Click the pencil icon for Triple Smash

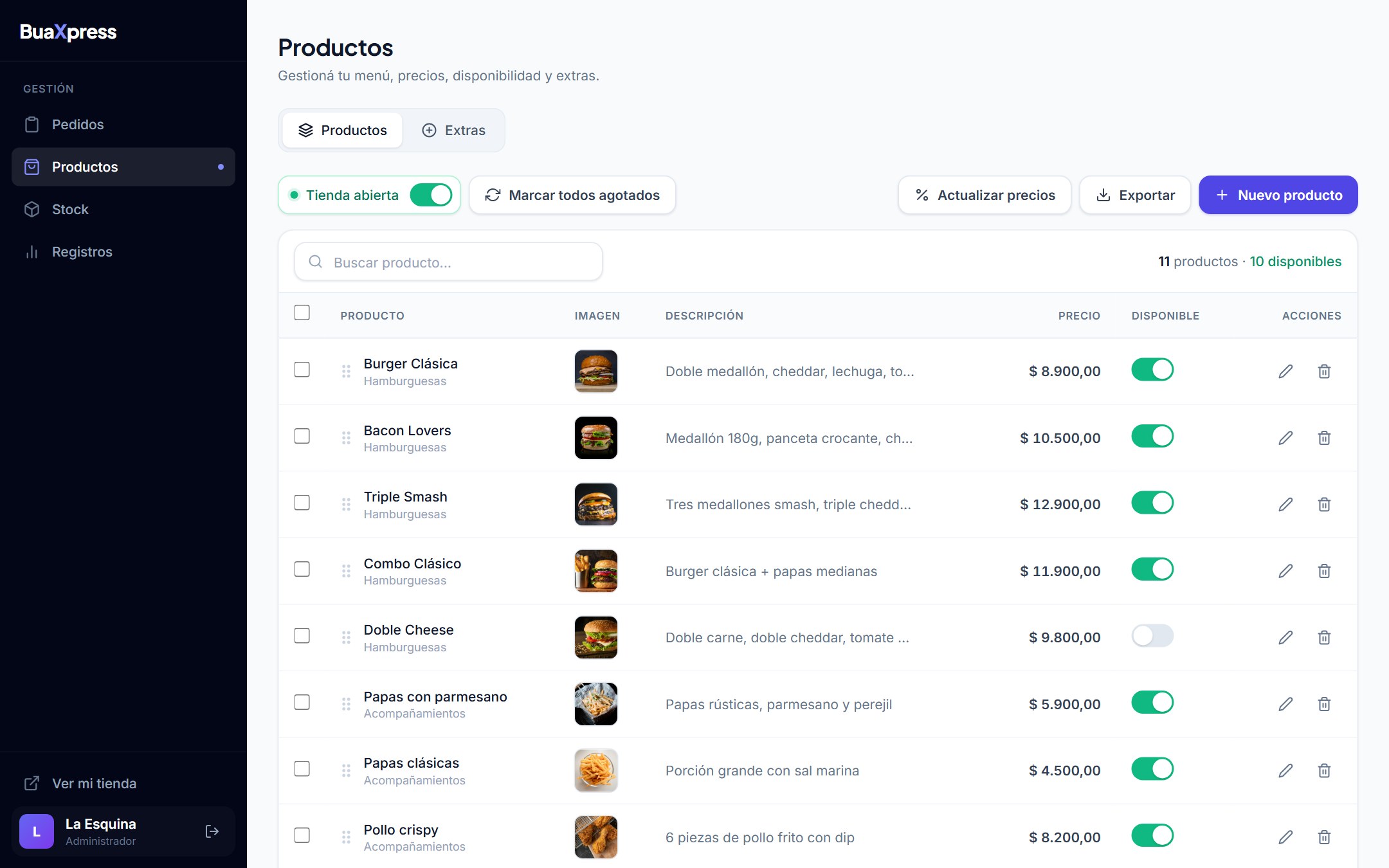tap(1285, 504)
